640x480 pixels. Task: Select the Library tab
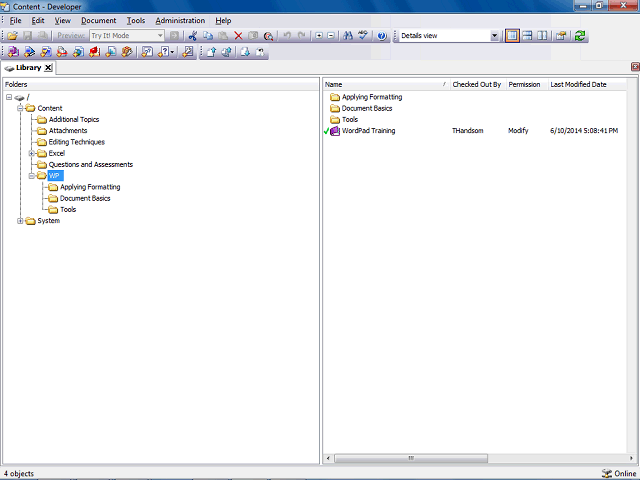(x=28, y=68)
